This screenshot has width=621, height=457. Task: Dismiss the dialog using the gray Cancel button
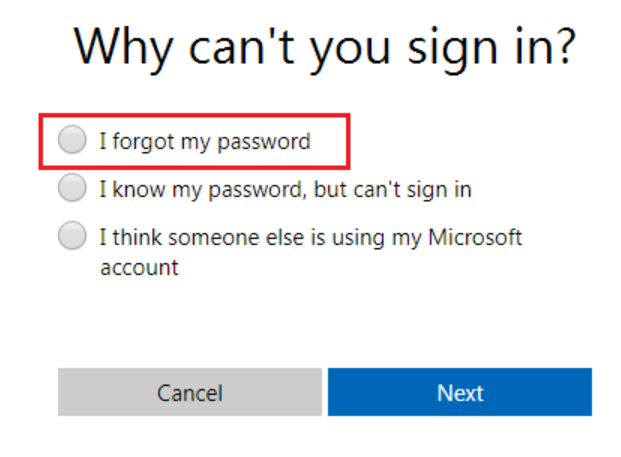pos(190,393)
